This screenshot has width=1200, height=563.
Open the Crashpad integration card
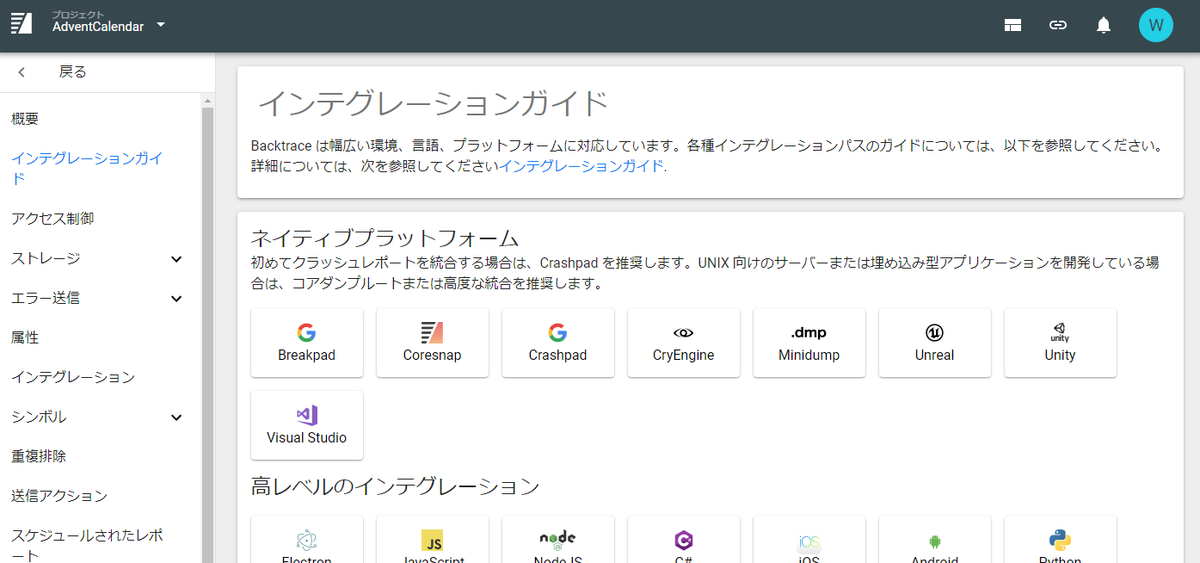point(558,343)
